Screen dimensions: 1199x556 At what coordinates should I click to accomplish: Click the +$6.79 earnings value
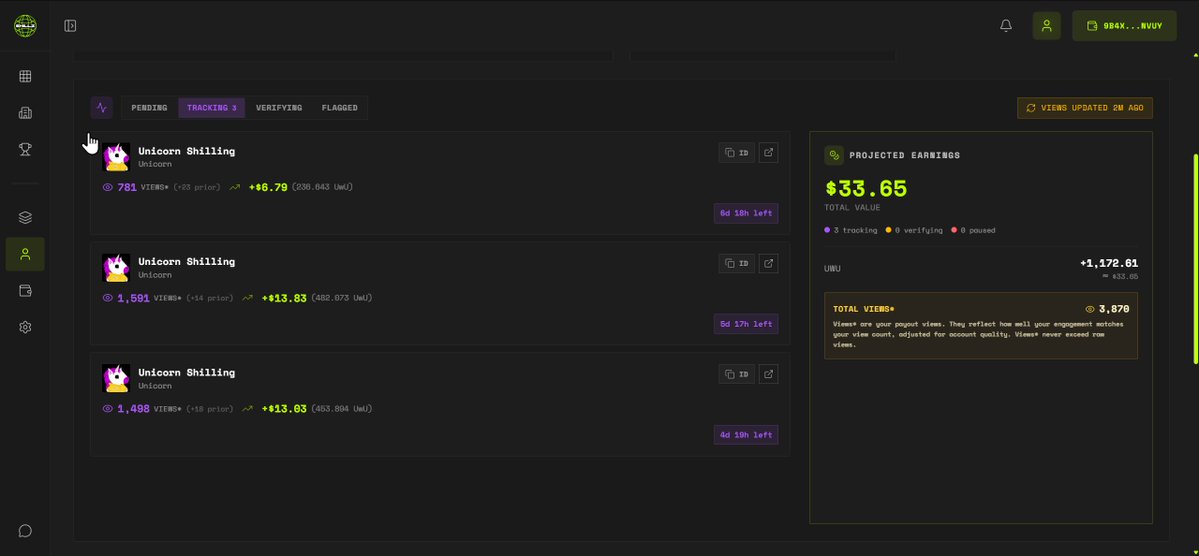tap(268, 187)
